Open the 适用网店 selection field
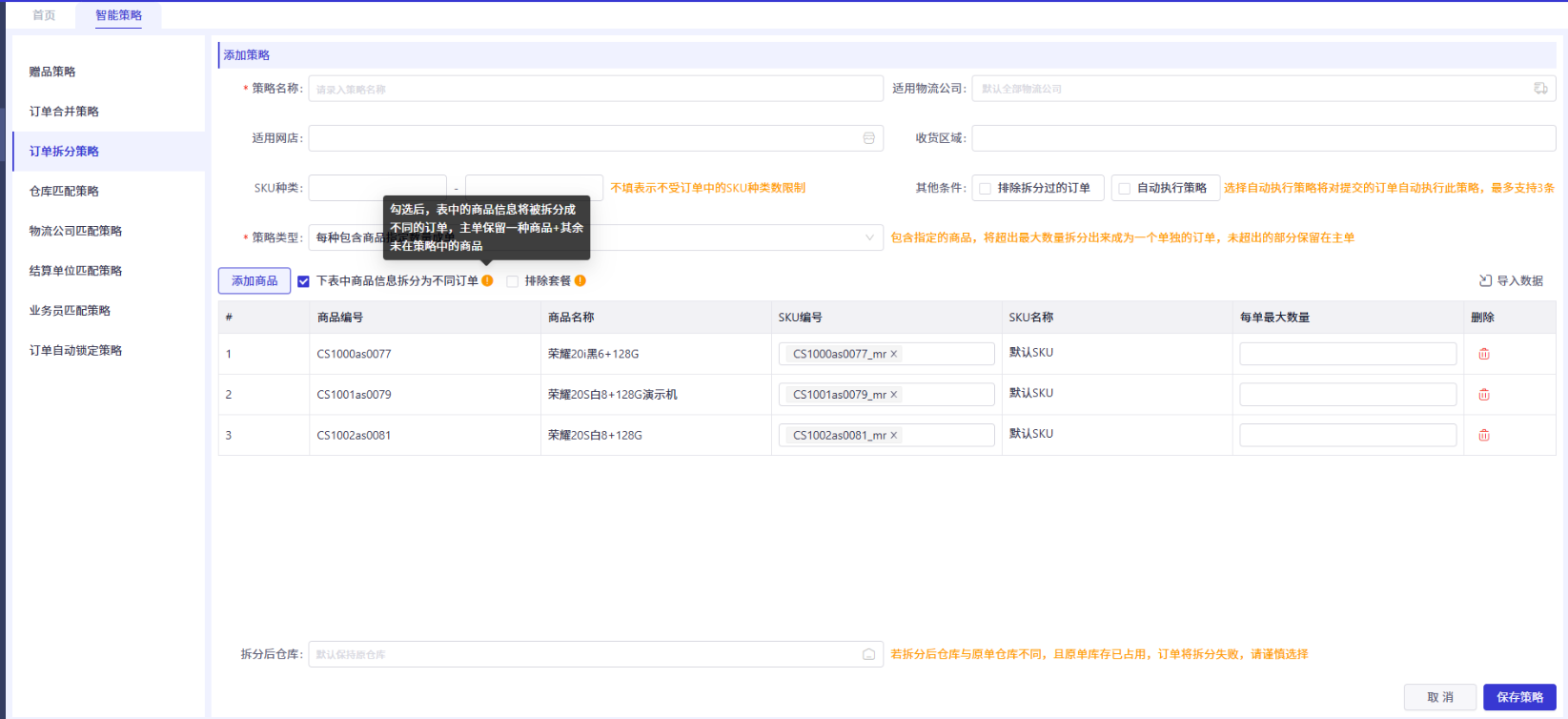 [596, 138]
